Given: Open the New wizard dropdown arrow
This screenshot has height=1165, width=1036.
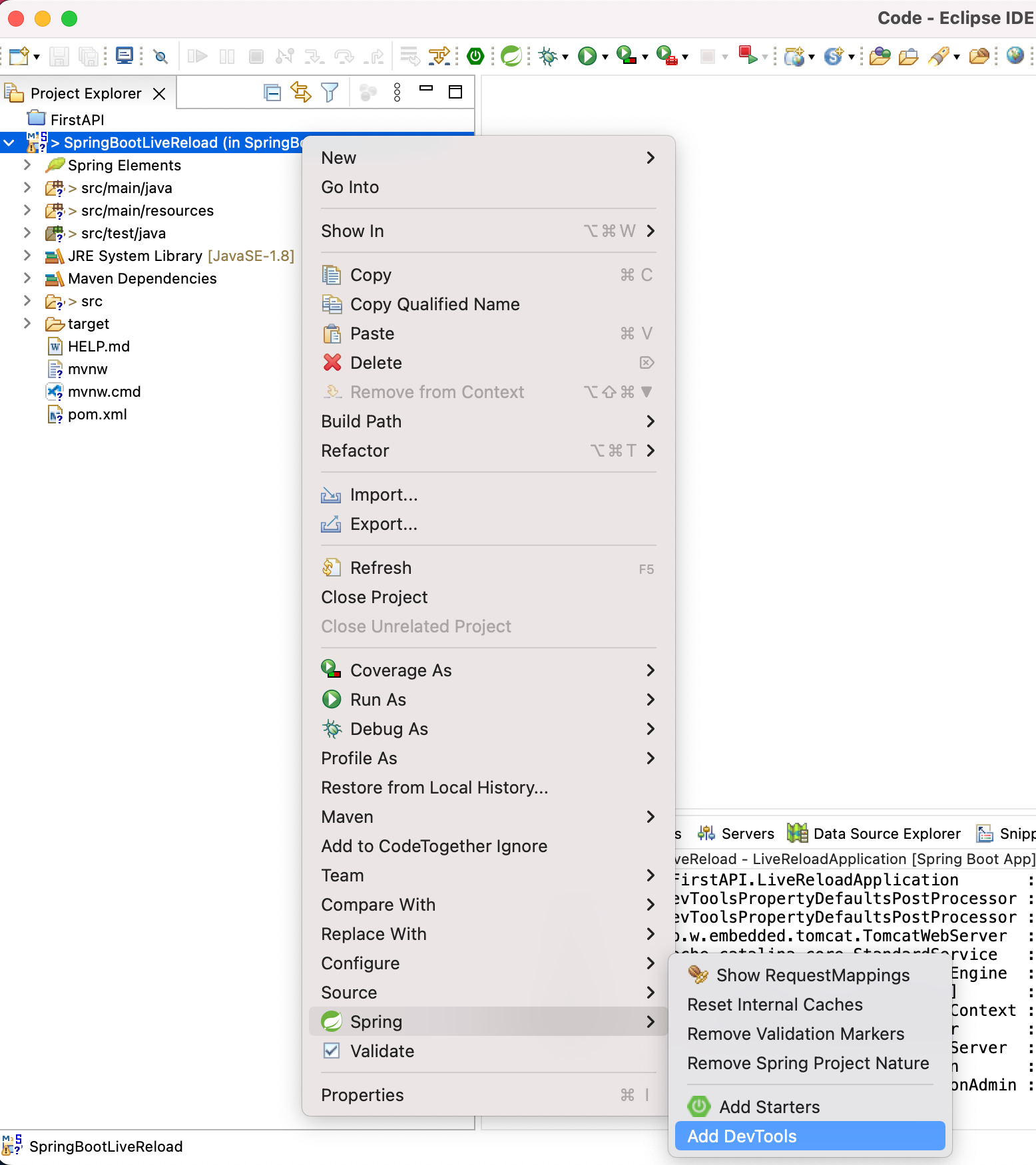Looking at the screenshot, I should [36, 57].
